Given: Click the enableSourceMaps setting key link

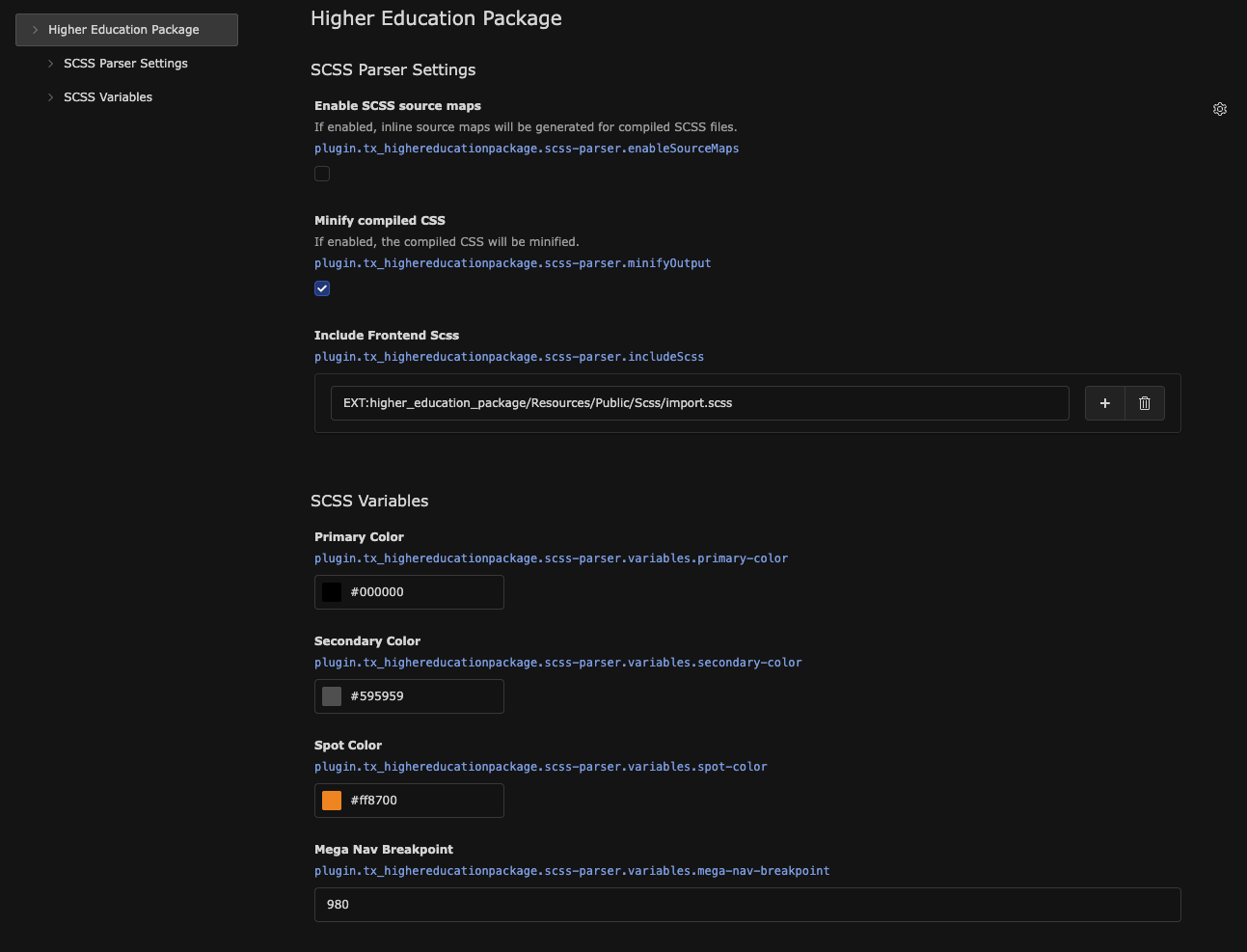Looking at the screenshot, I should [x=527, y=149].
